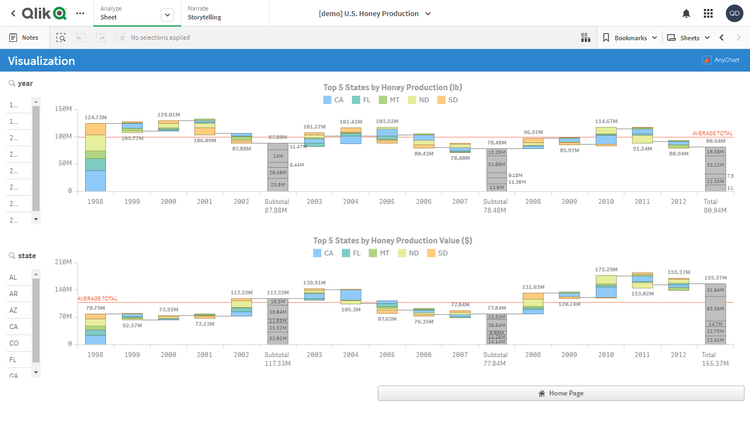Expand the Sheets dropdown
Viewport: 750px width, 422px height.
point(690,37)
